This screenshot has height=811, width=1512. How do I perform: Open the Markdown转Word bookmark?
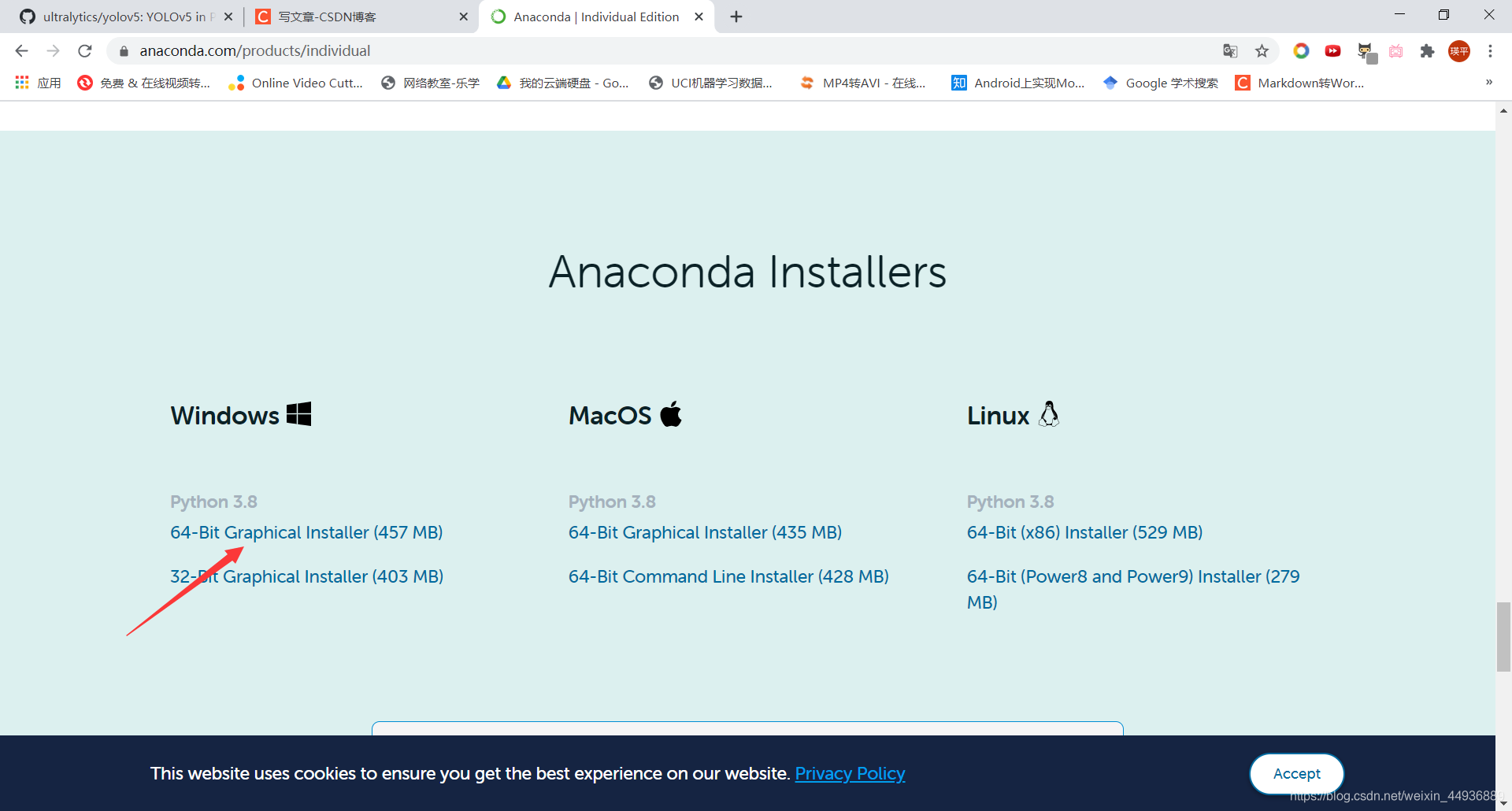click(1300, 83)
